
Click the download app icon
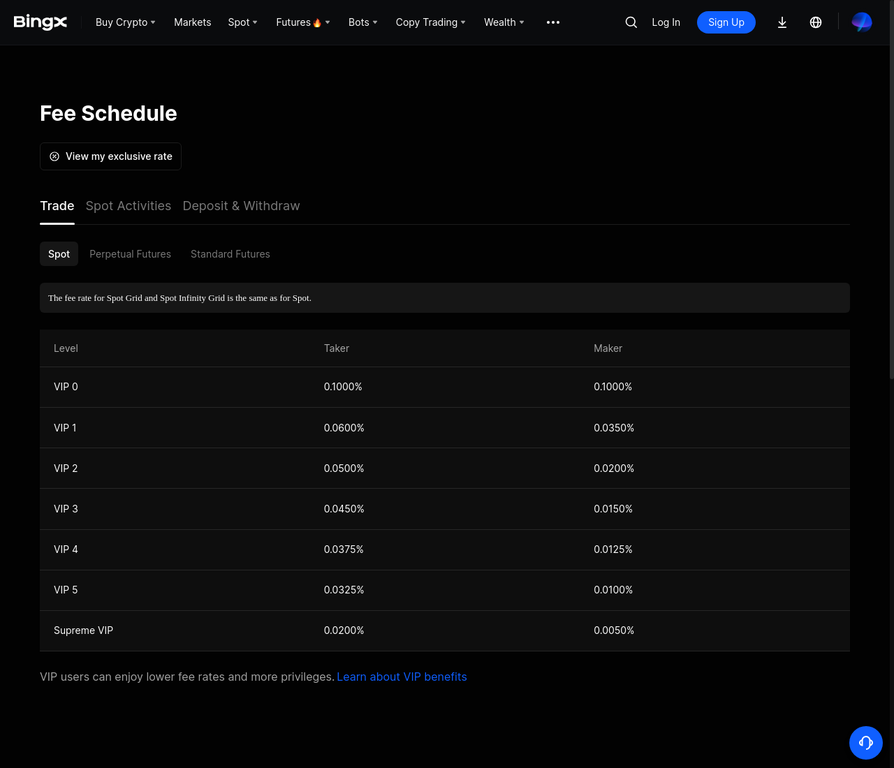point(782,22)
